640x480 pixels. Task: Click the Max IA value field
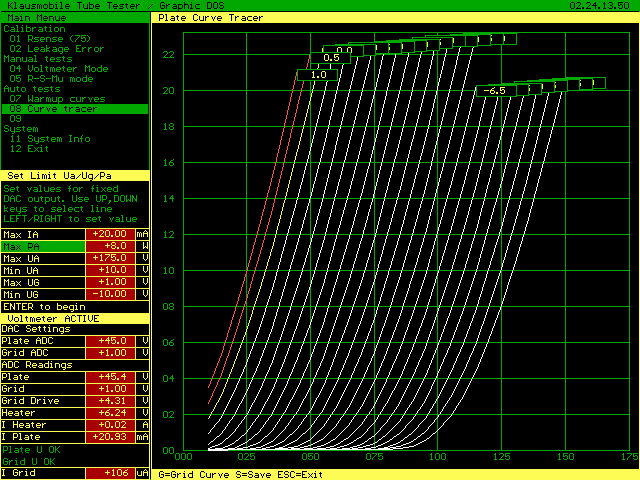[112, 234]
